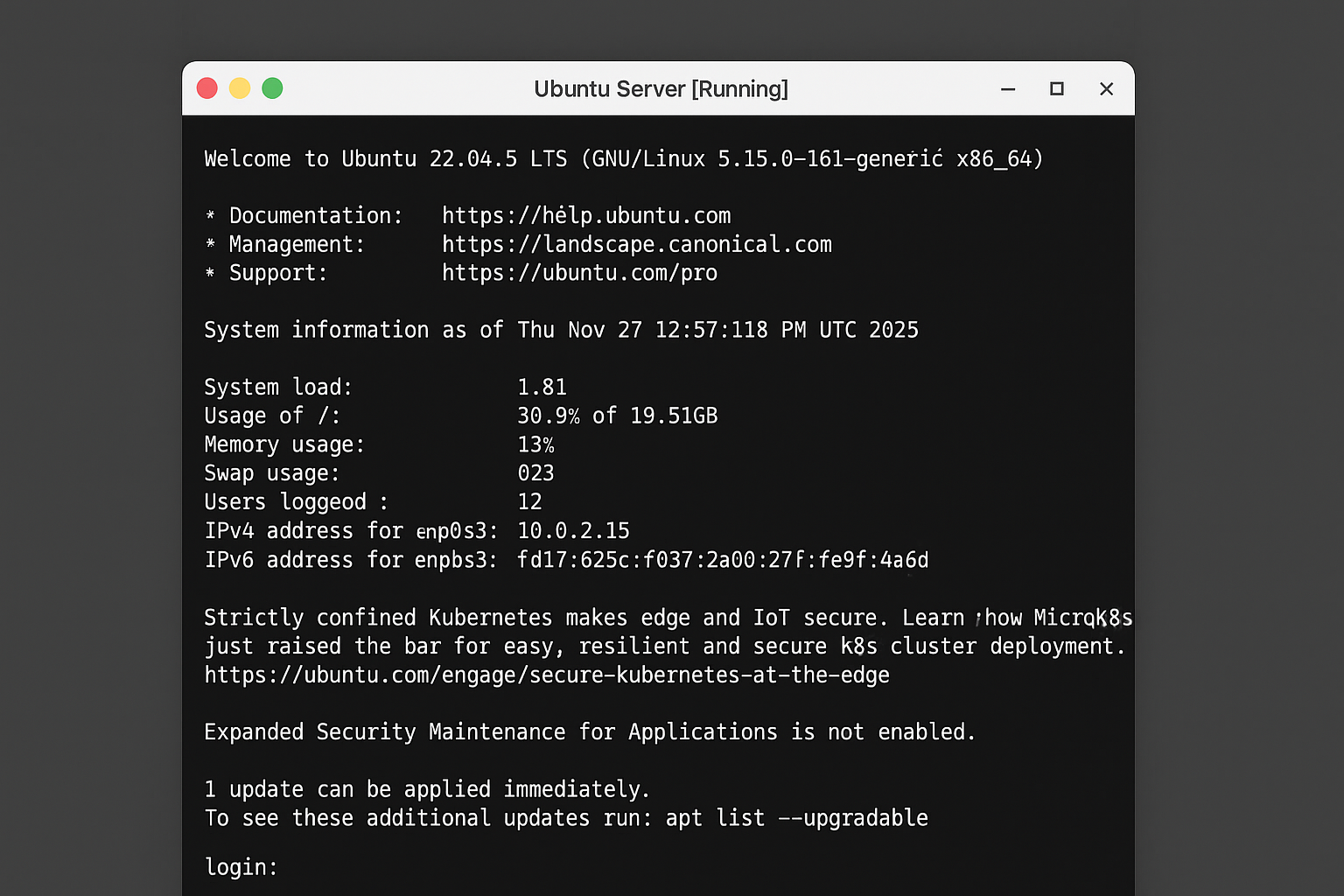Open the secure-kubernetes-at-the-edge URL

pyautogui.click(x=547, y=675)
